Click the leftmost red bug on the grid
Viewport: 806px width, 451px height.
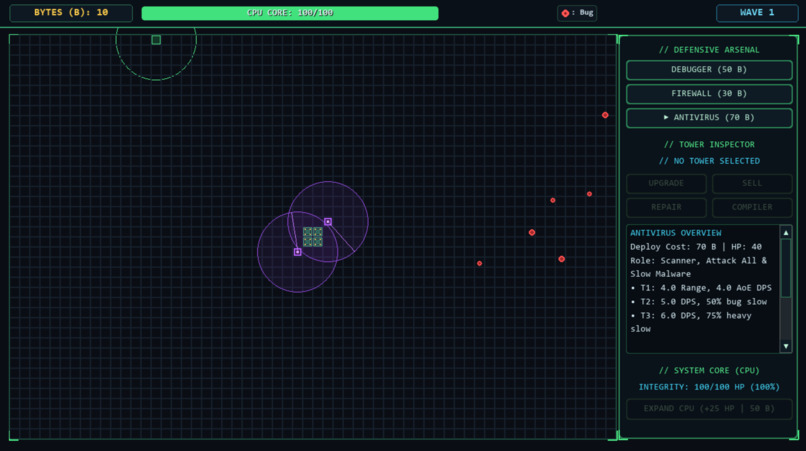pos(480,263)
